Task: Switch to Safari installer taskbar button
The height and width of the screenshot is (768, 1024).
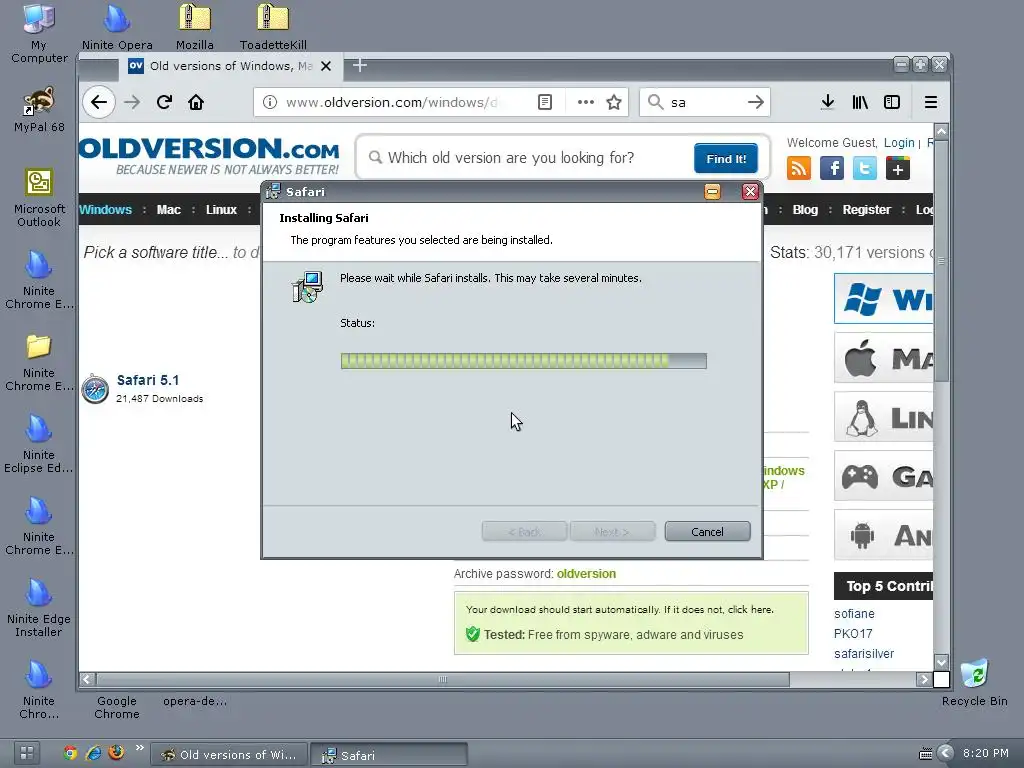Action: [x=389, y=754]
